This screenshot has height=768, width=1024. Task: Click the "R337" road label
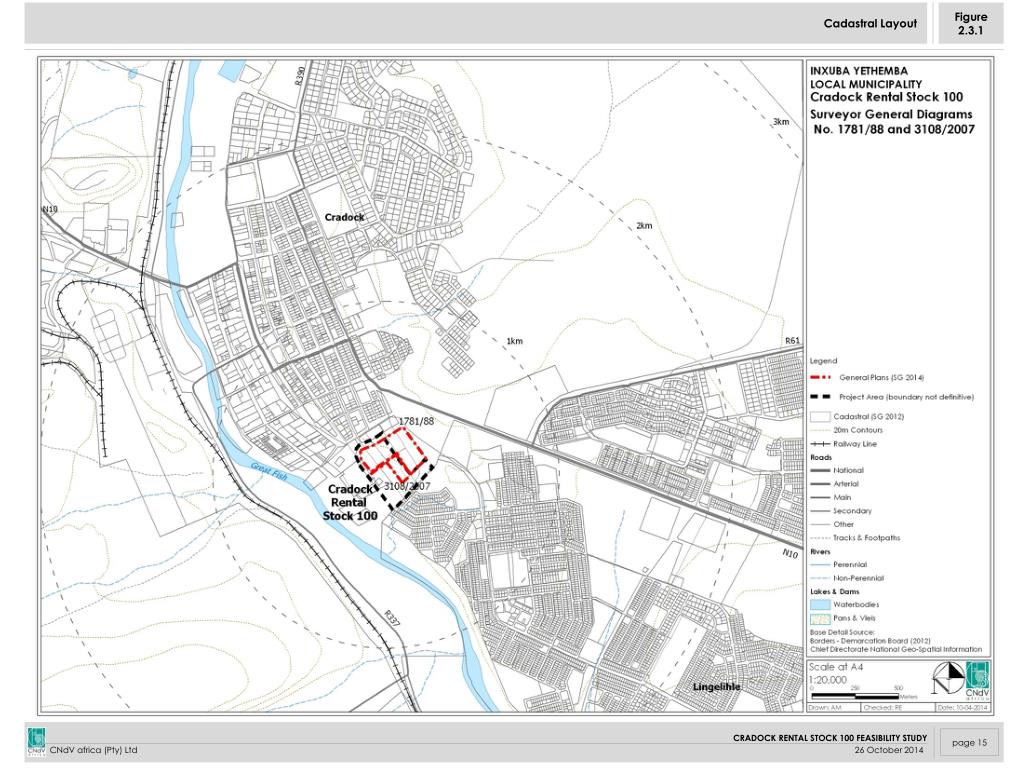391,619
